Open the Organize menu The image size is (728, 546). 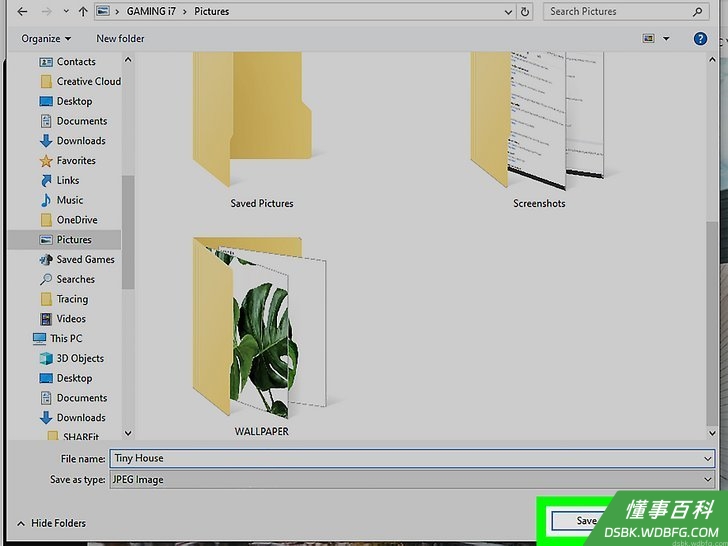(x=46, y=39)
